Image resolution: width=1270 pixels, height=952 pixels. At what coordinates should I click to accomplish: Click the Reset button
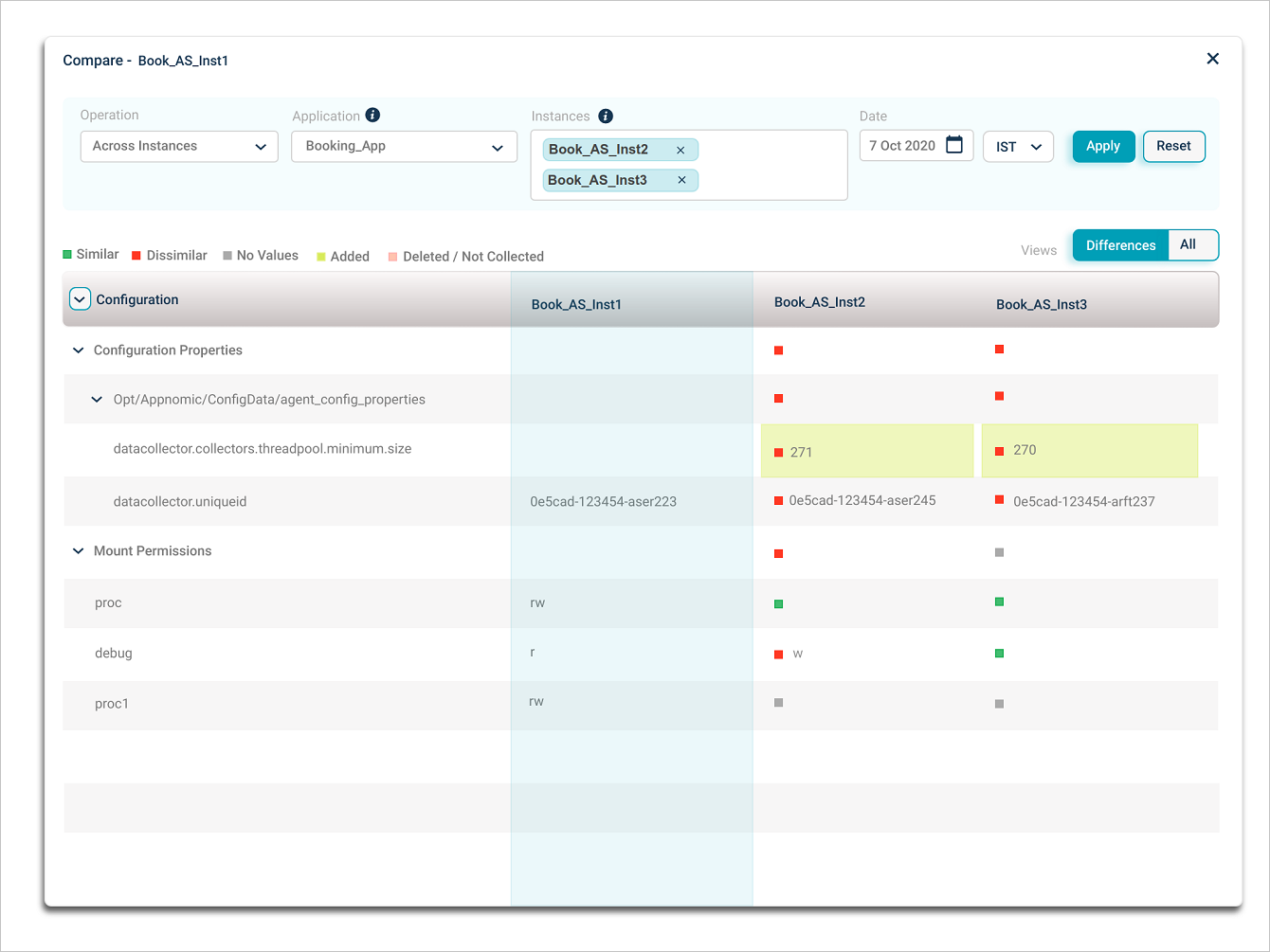[x=1173, y=146]
